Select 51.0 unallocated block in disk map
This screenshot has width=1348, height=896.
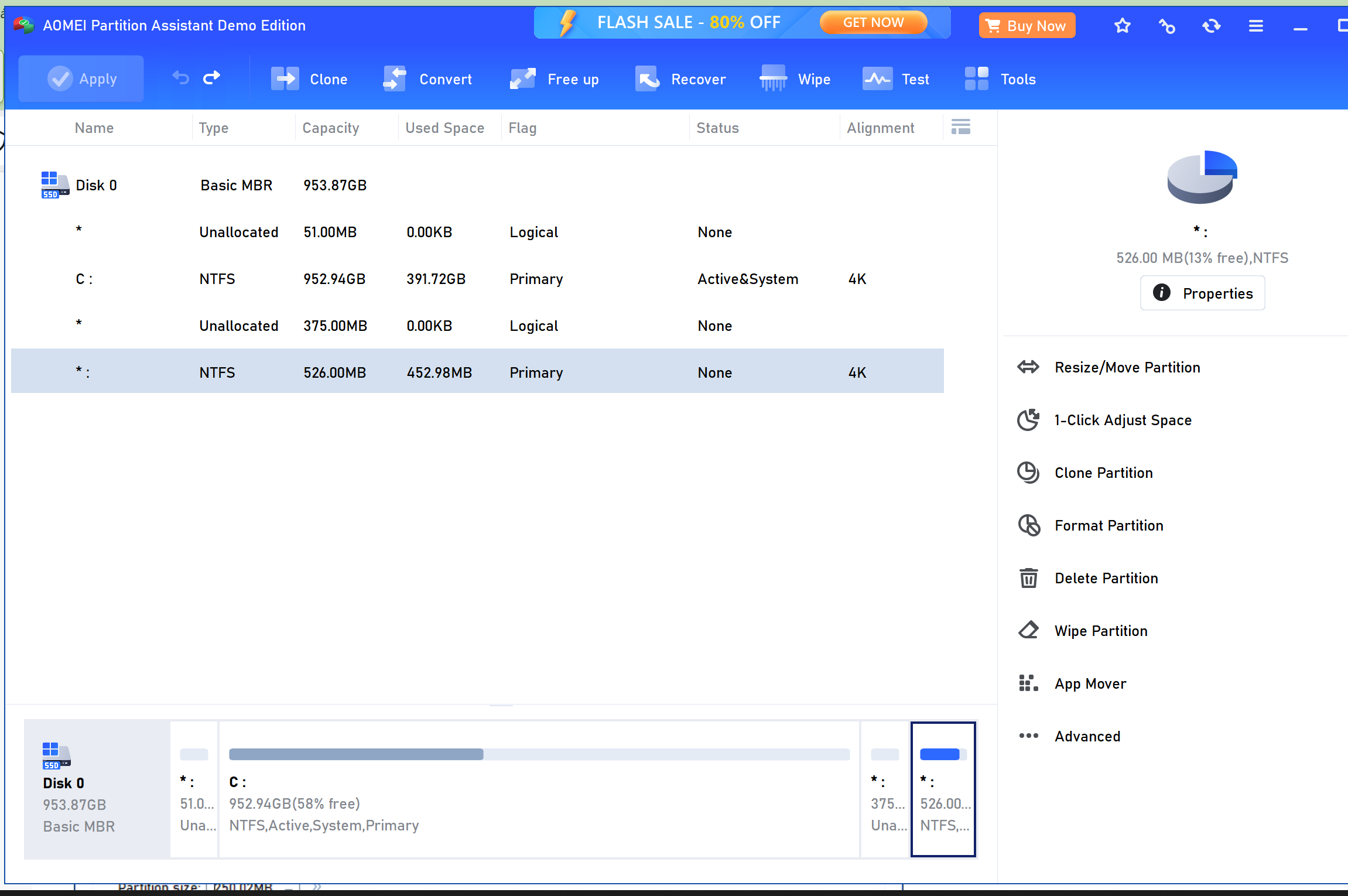194,789
